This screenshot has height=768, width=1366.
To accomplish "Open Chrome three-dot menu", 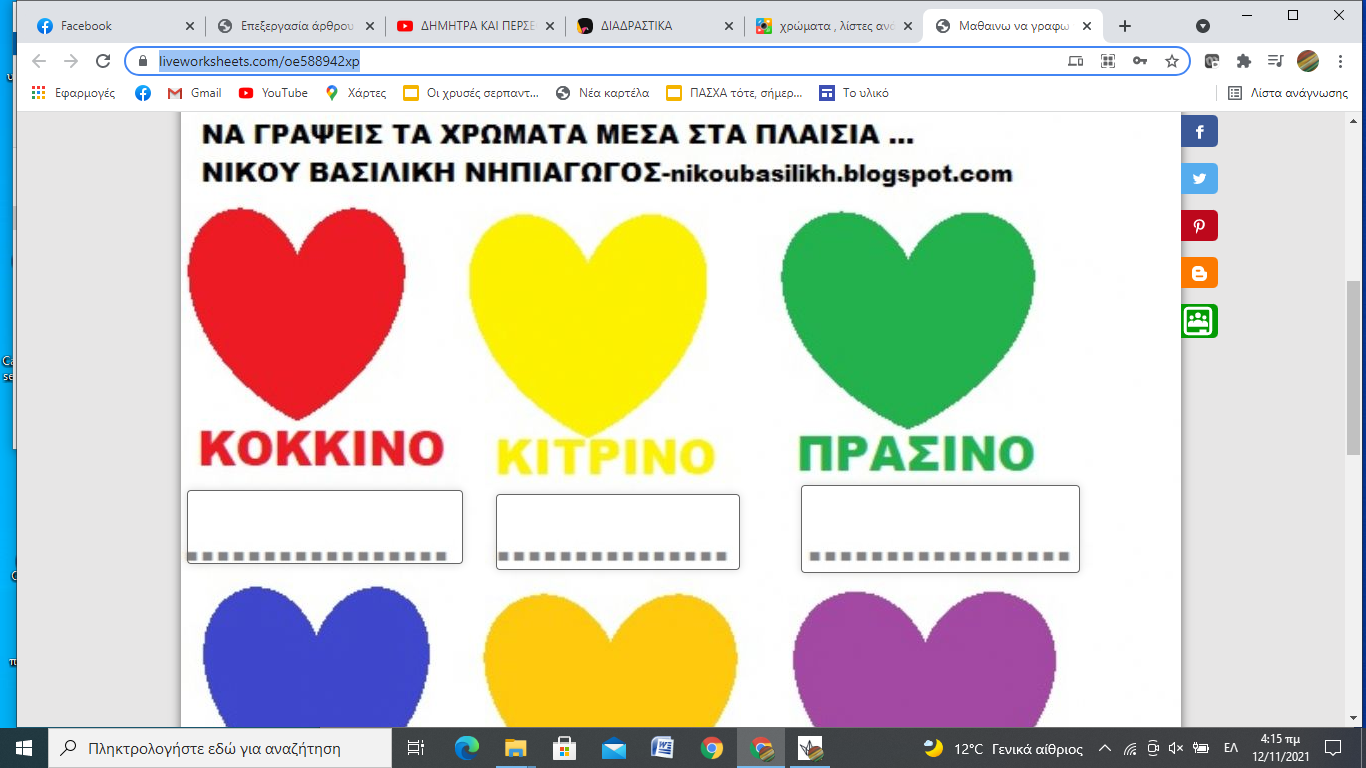I will pyautogui.click(x=1340, y=61).
